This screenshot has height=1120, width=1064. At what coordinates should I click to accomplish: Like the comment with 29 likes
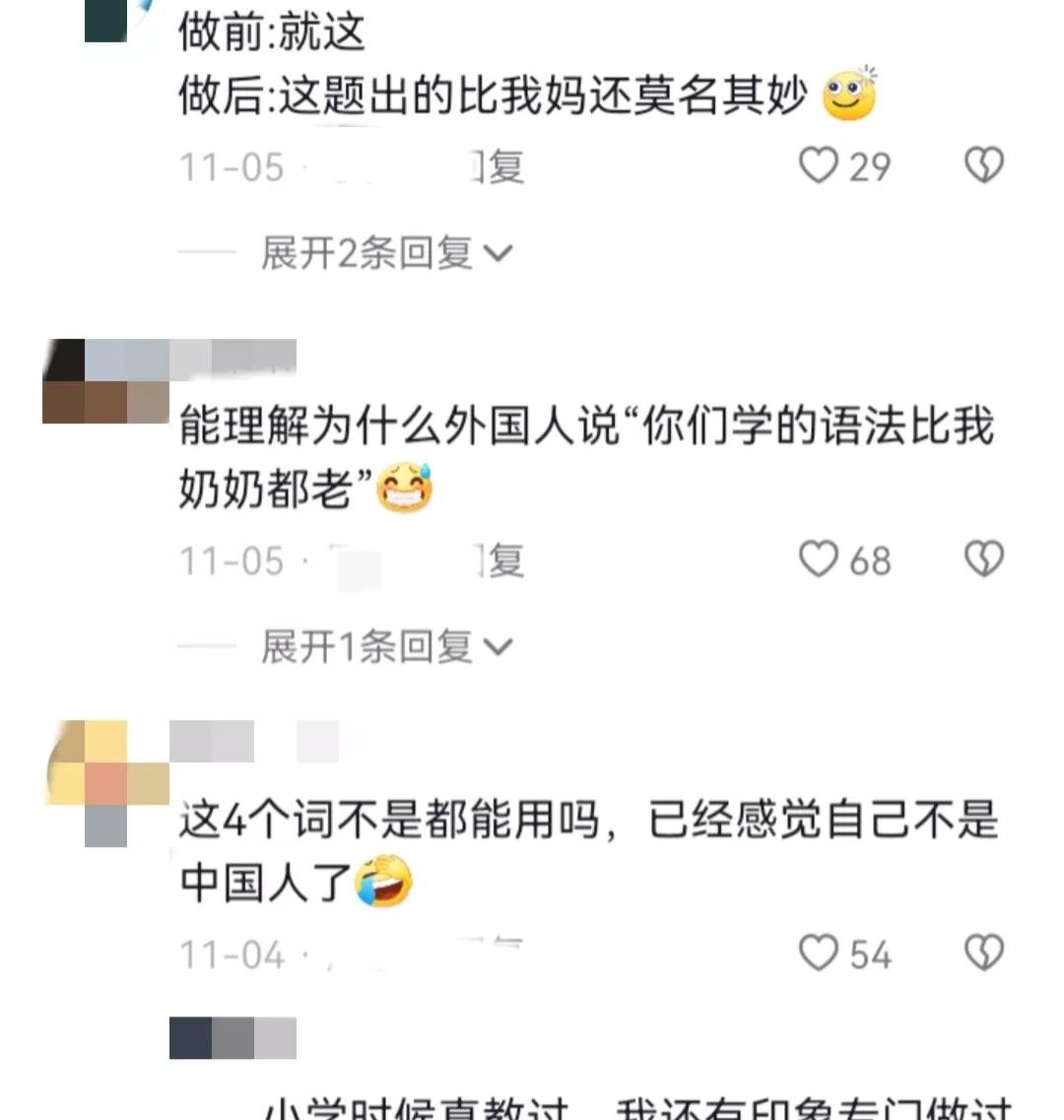(818, 165)
